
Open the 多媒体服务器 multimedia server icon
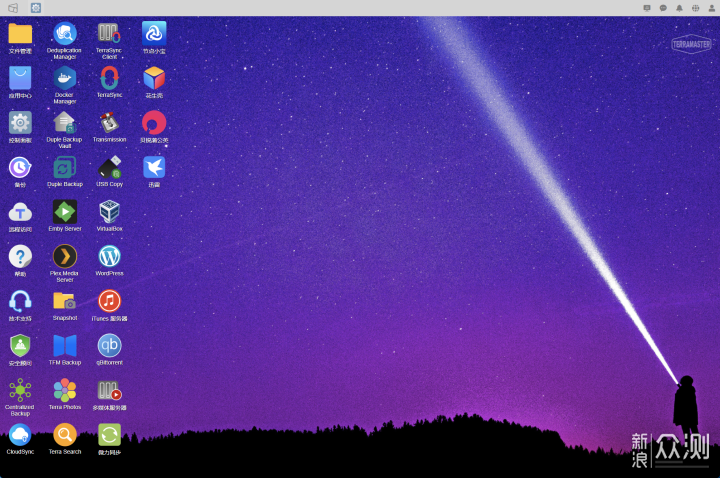(x=109, y=390)
